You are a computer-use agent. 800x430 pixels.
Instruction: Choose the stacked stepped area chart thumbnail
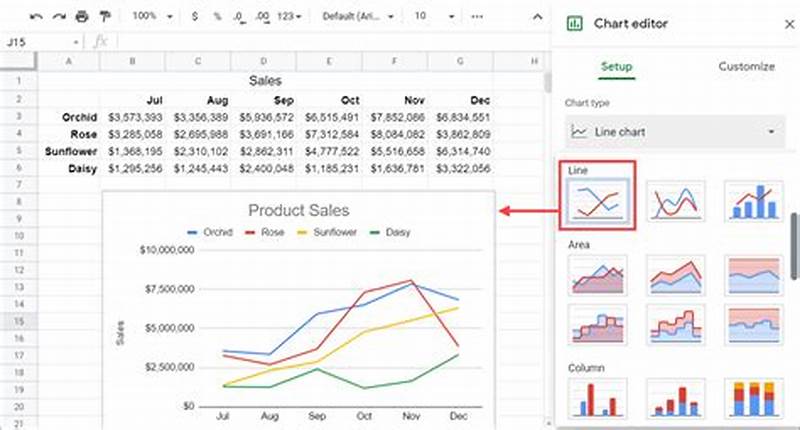coord(676,325)
